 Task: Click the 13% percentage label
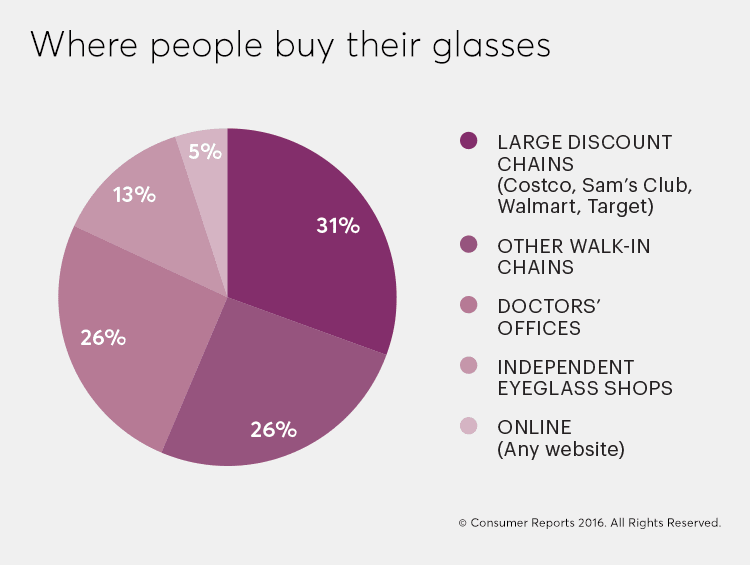pyautogui.click(x=134, y=195)
